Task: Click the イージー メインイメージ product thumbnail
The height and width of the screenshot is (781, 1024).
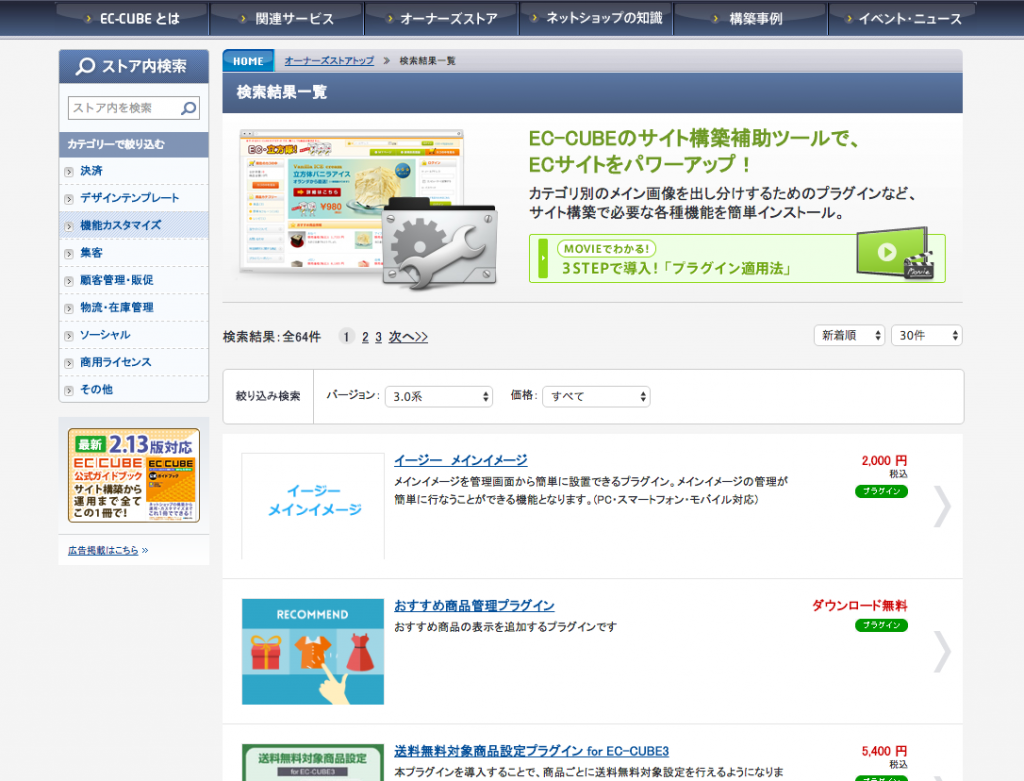Action: 313,506
